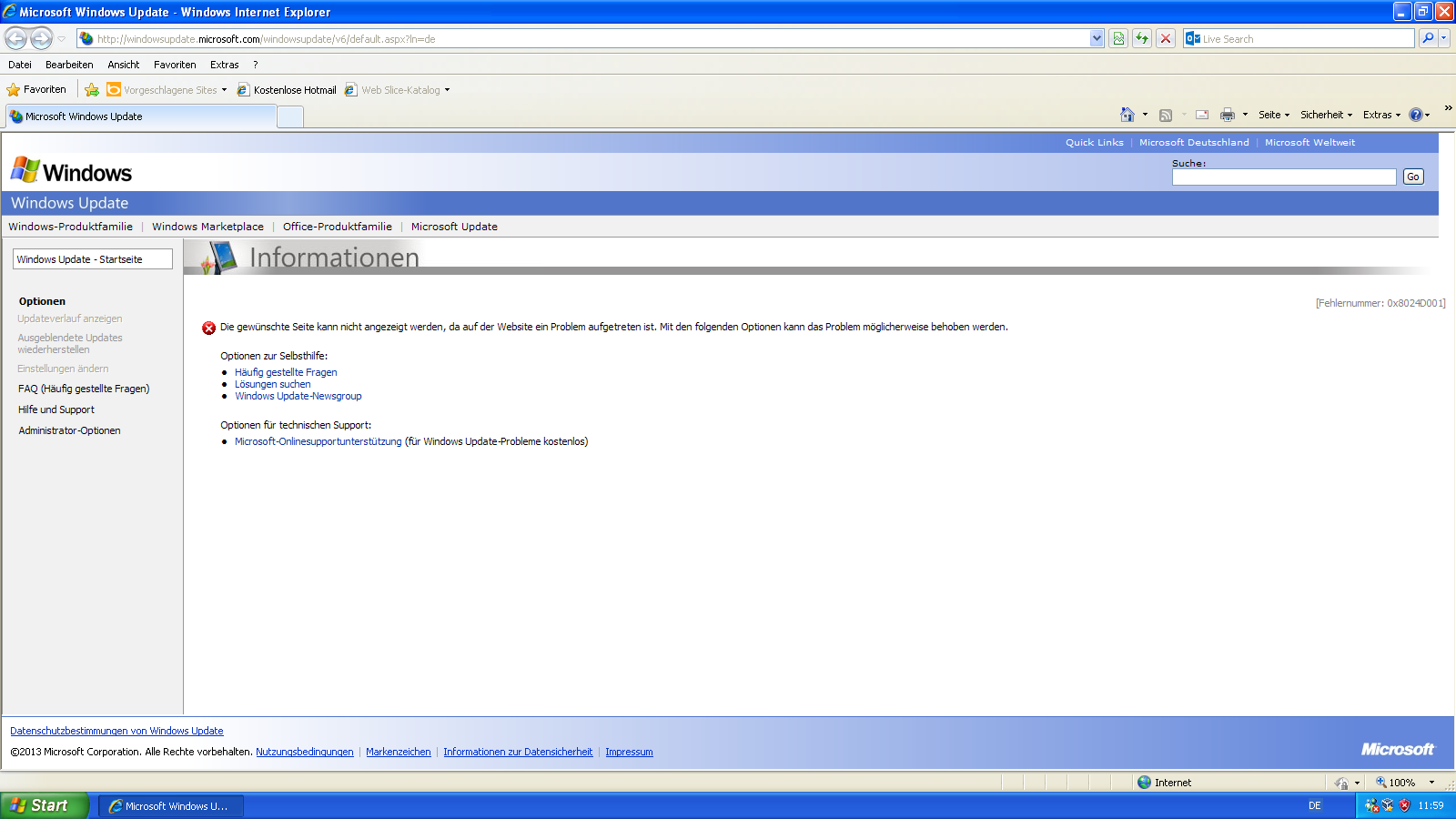Click the Quick Links header link

coord(1095,143)
